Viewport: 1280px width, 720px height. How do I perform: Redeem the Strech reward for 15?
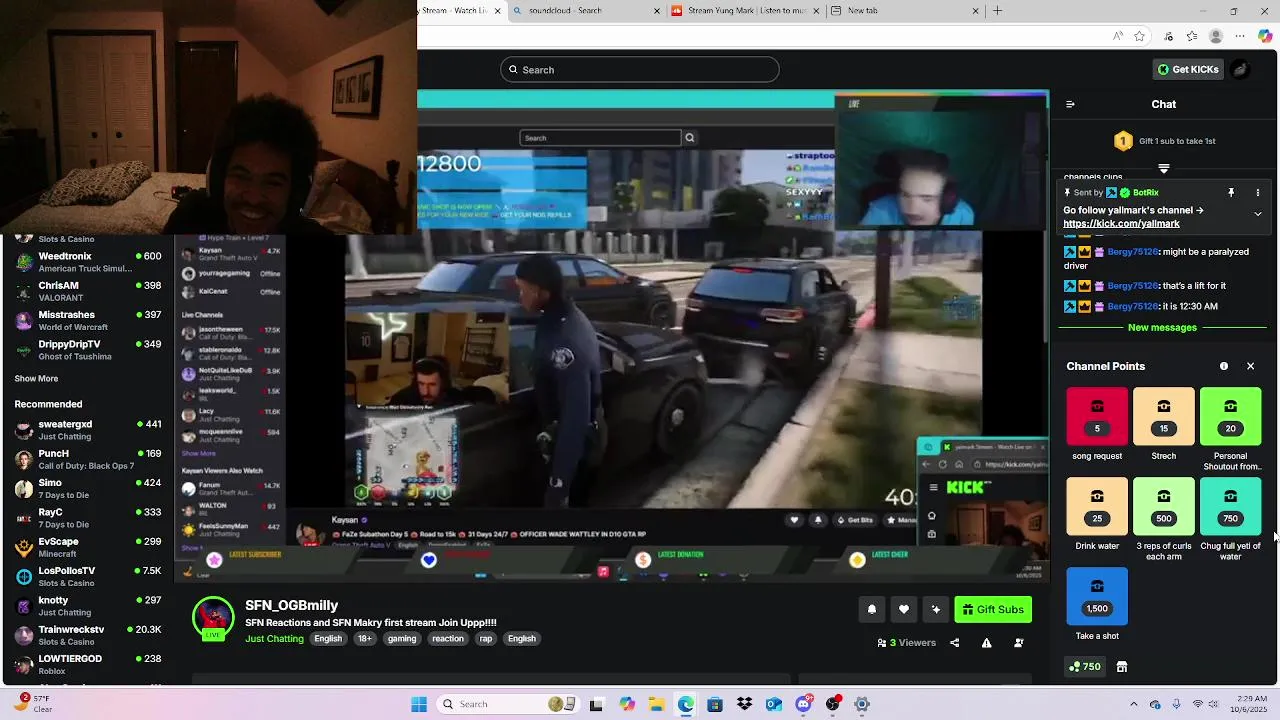(x=1164, y=416)
